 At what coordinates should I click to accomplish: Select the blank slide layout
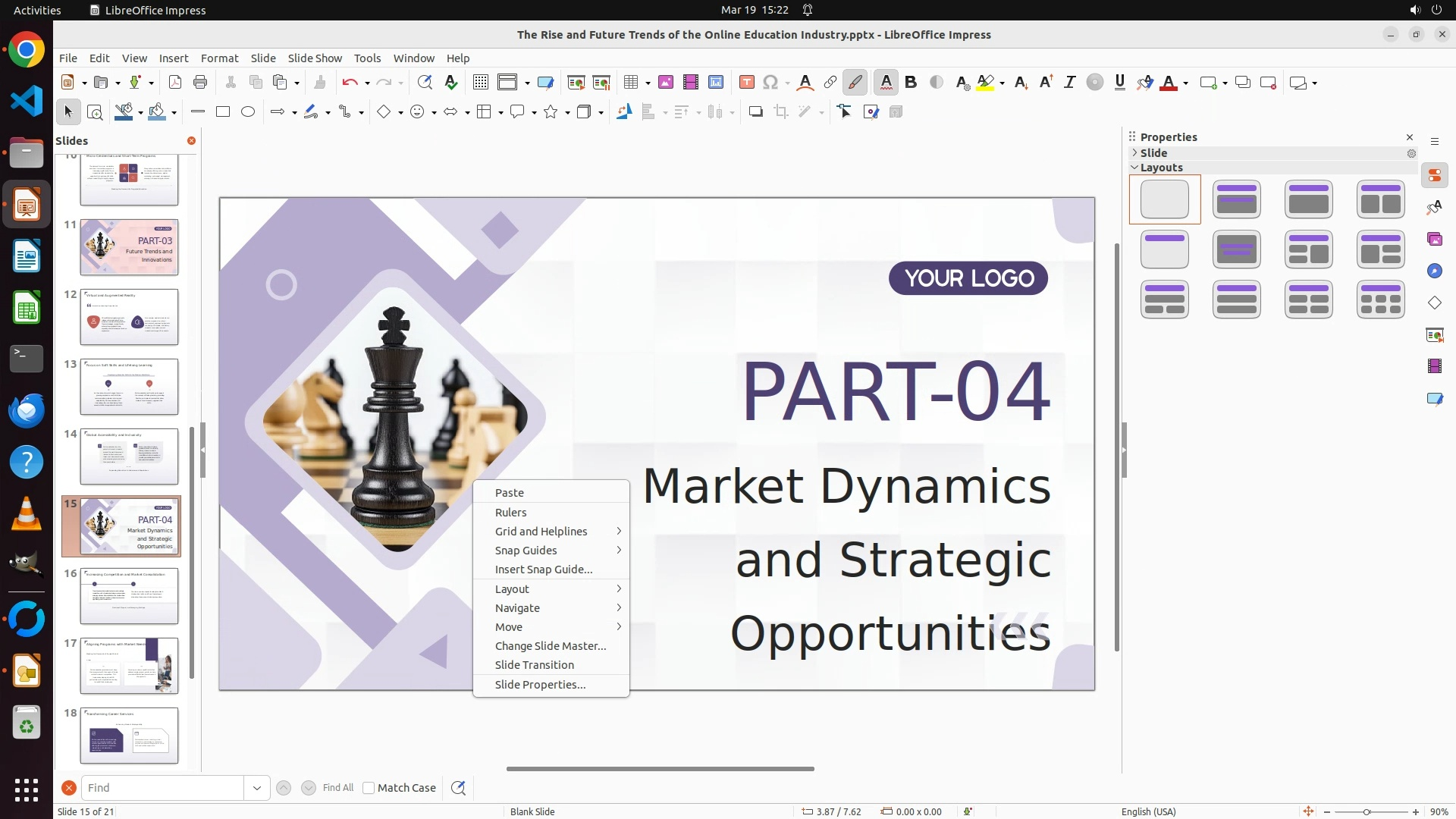pos(1165,199)
